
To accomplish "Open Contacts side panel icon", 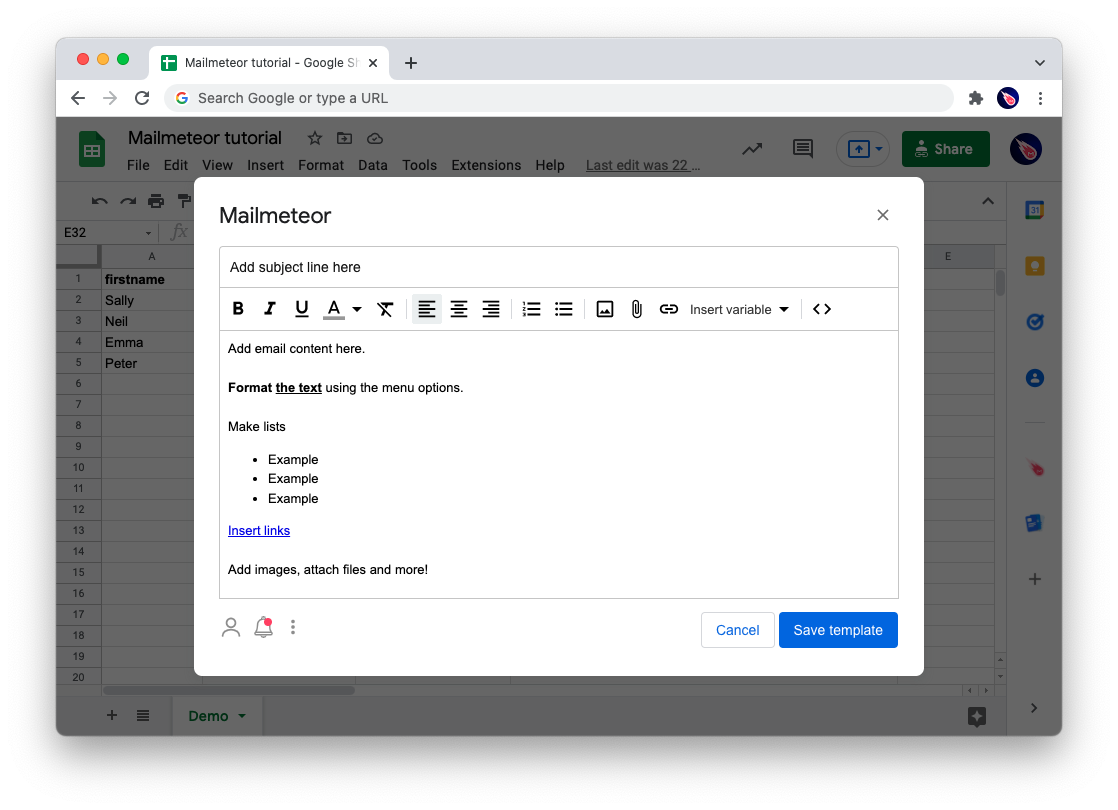I will 1035,378.
